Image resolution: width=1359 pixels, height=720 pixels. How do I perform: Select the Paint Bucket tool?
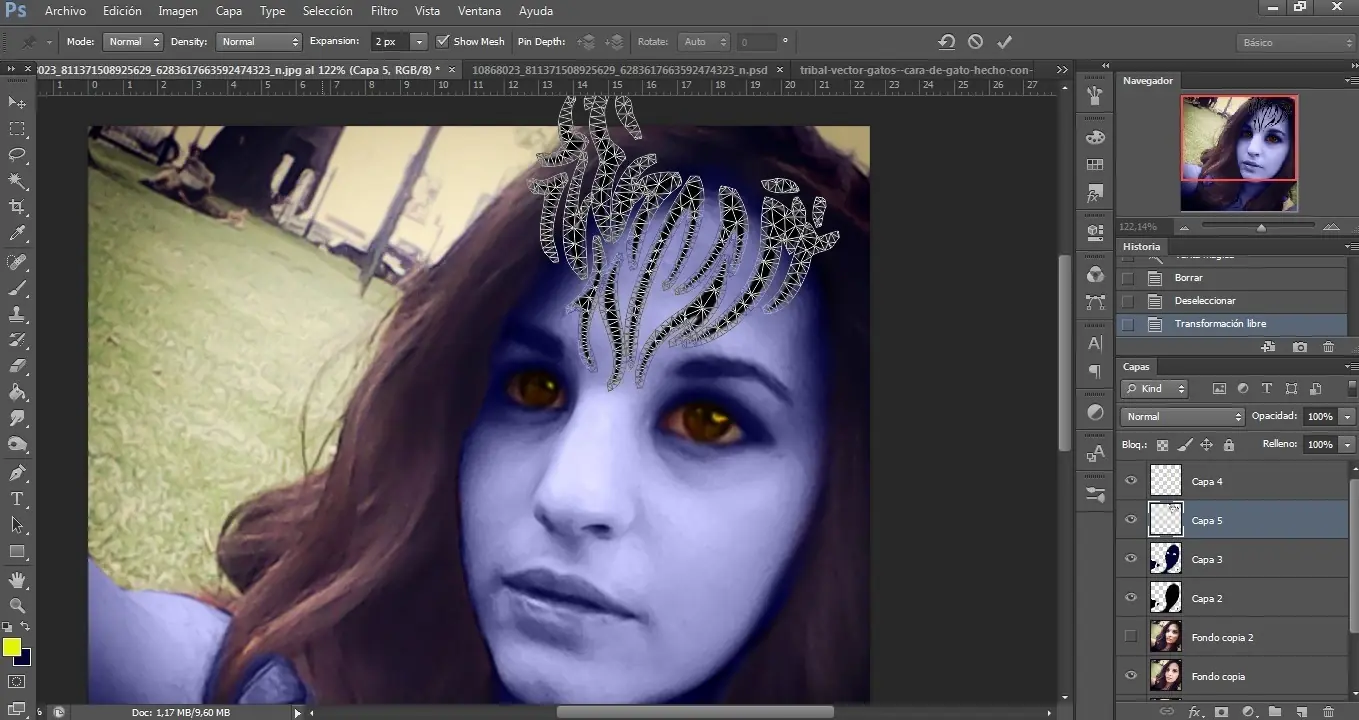[x=17, y=392]
